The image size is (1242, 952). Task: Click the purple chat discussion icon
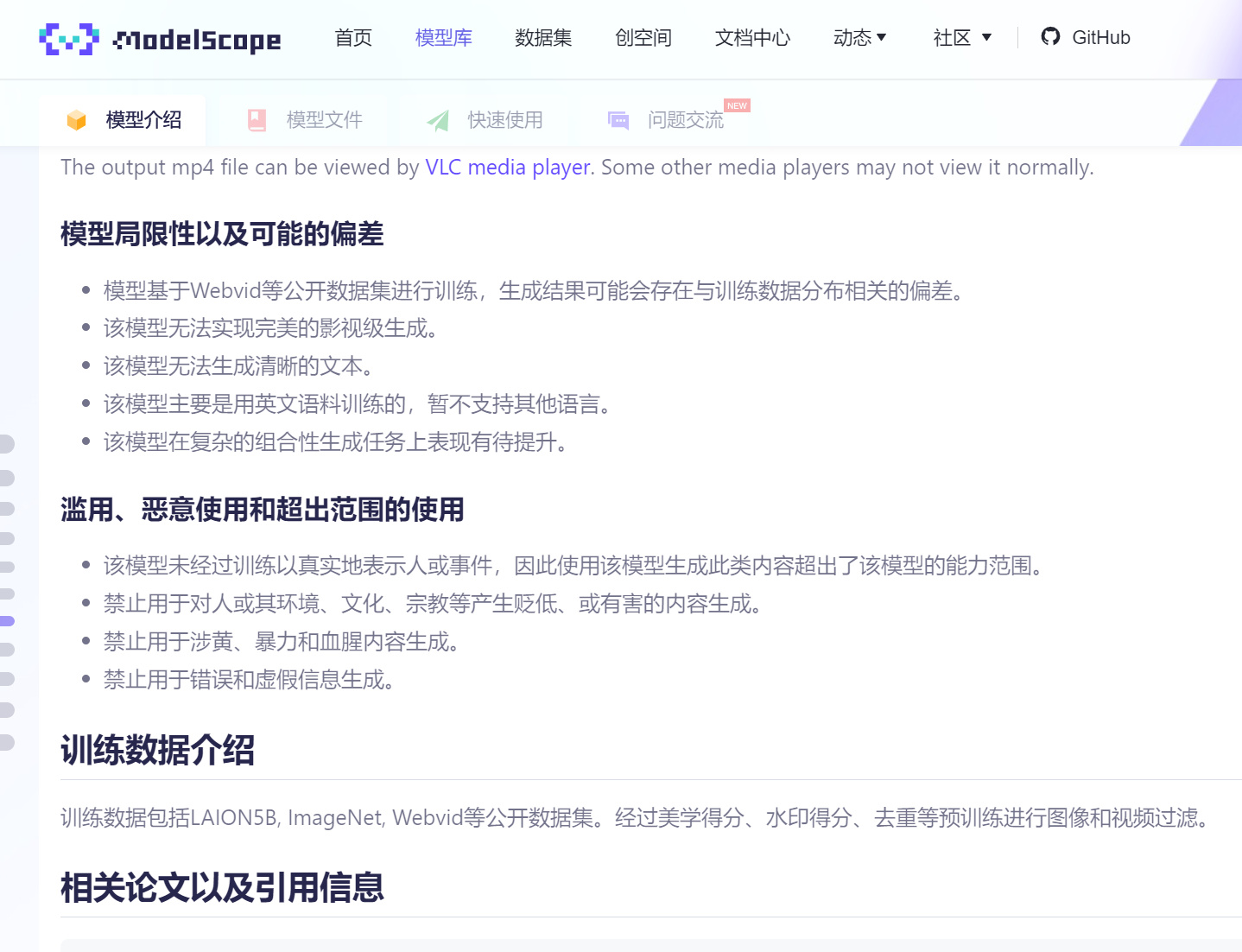click(x=618, y=120)
